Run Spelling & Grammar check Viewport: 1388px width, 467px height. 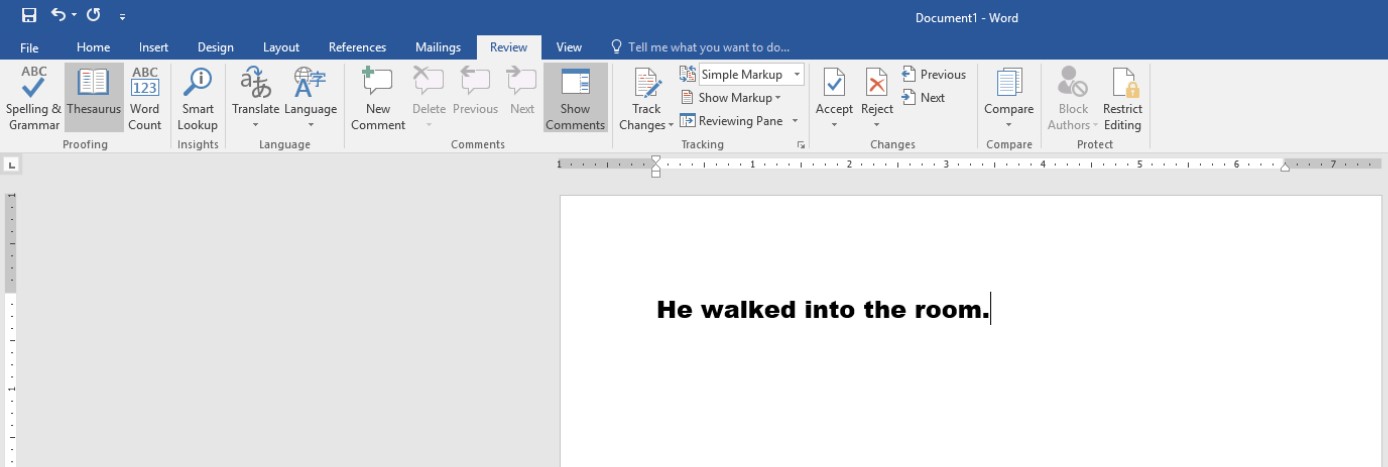coord(34,98)
